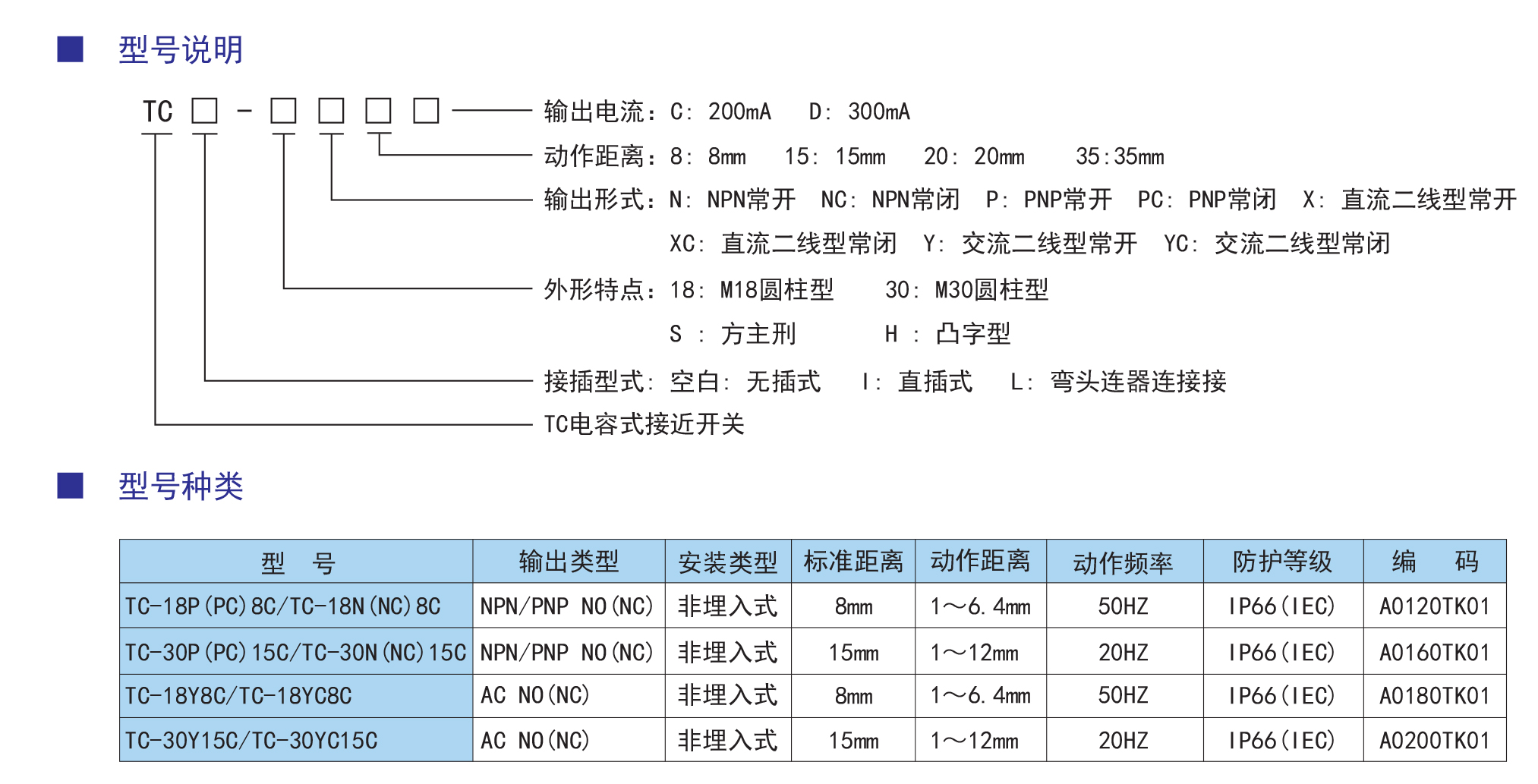Click the I: 直插式 entry

[916, 382]
